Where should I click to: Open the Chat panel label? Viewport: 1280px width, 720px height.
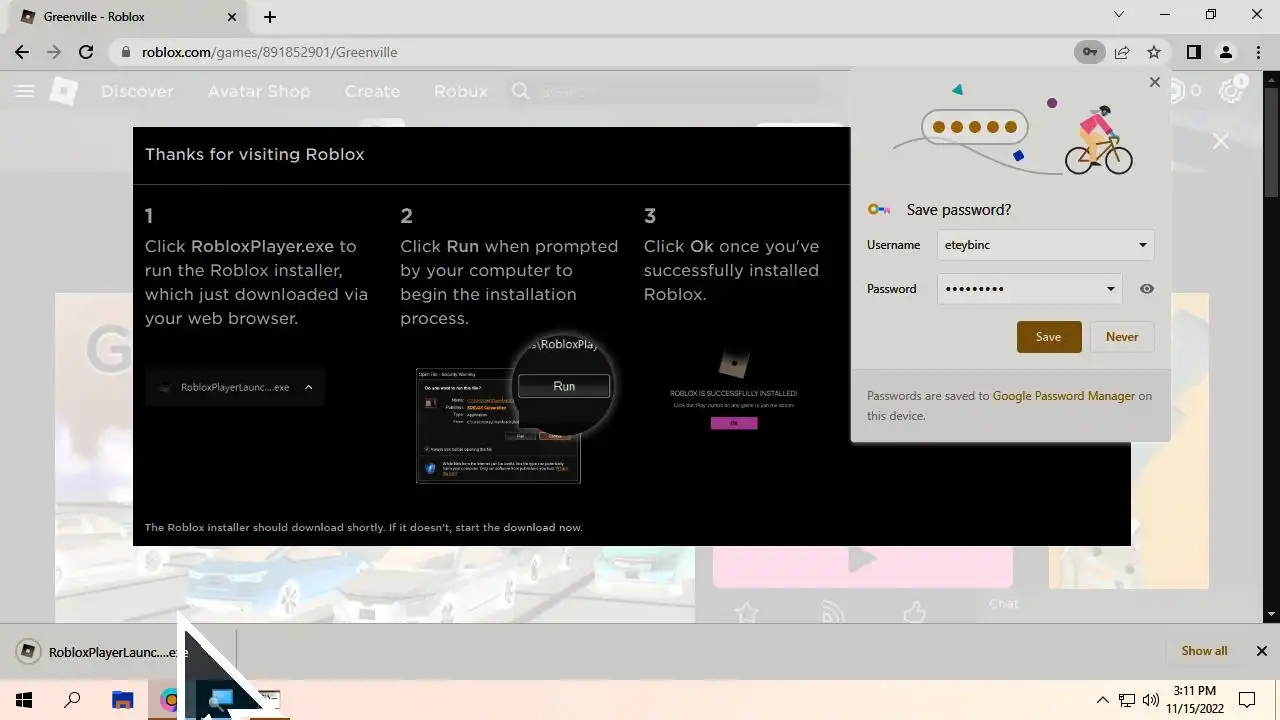coord(1004,603)
